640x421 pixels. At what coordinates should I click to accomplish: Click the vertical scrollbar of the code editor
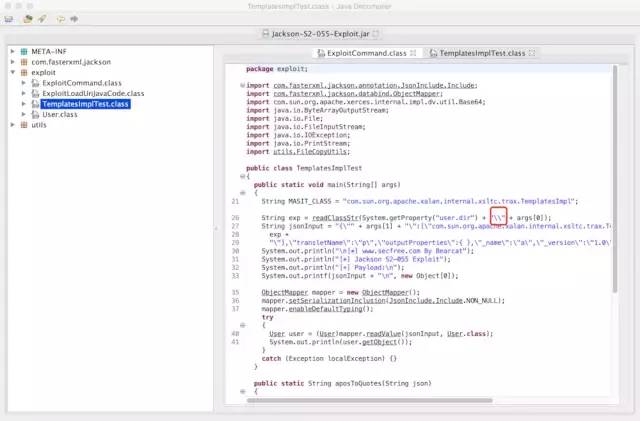615,179
